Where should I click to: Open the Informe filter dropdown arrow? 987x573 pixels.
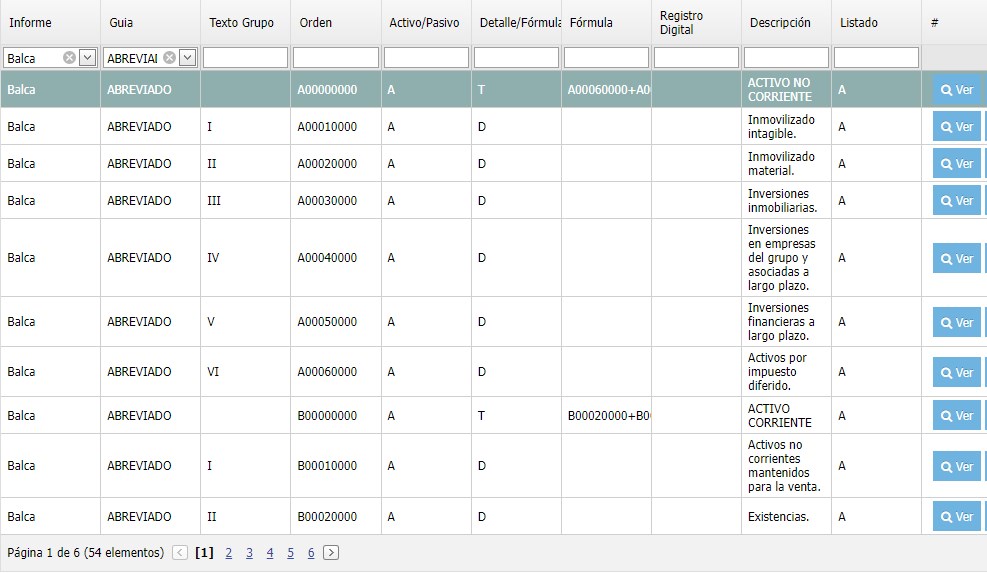(87, 58)
